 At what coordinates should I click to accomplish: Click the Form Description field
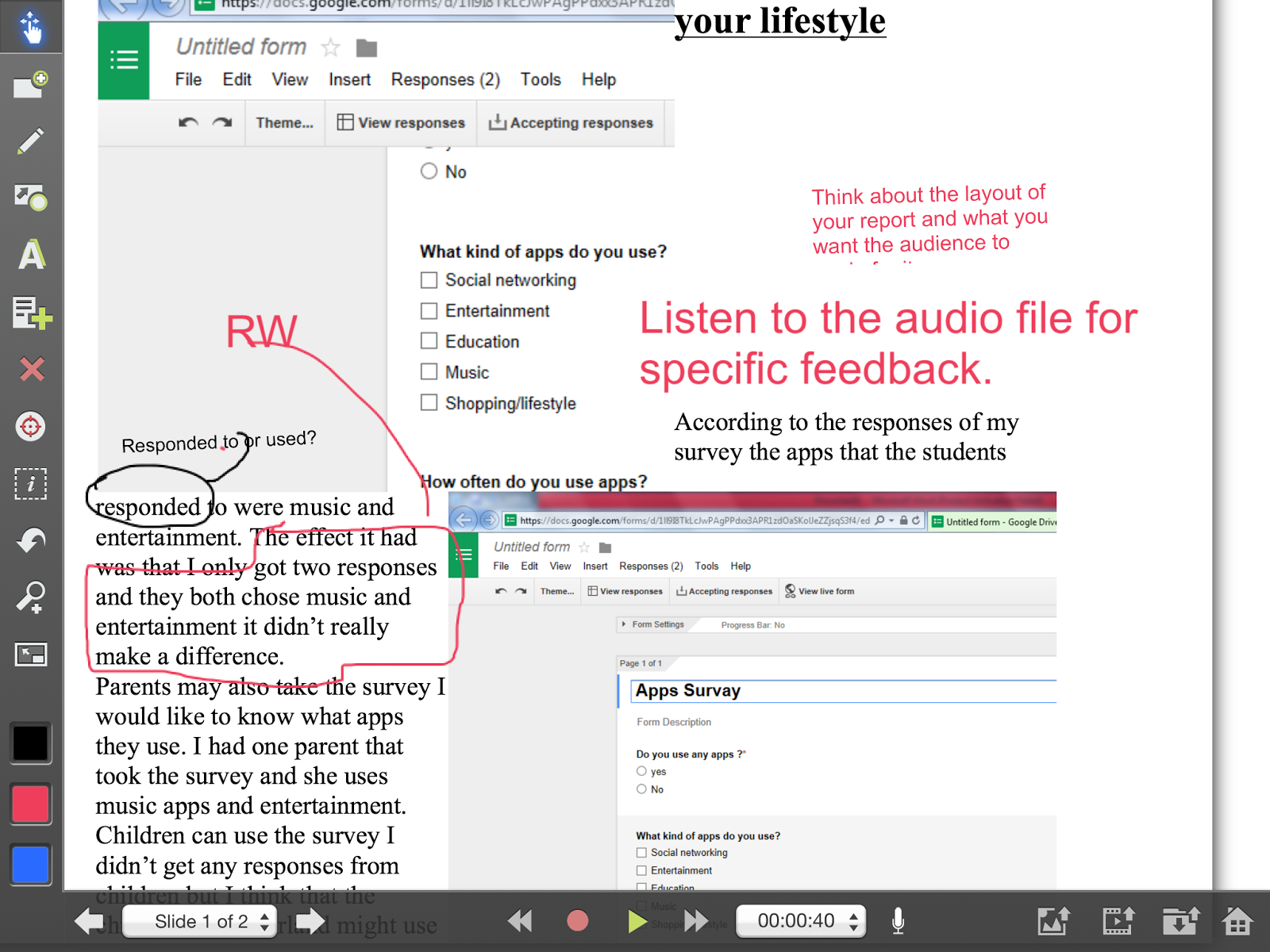tap(674, 723)
